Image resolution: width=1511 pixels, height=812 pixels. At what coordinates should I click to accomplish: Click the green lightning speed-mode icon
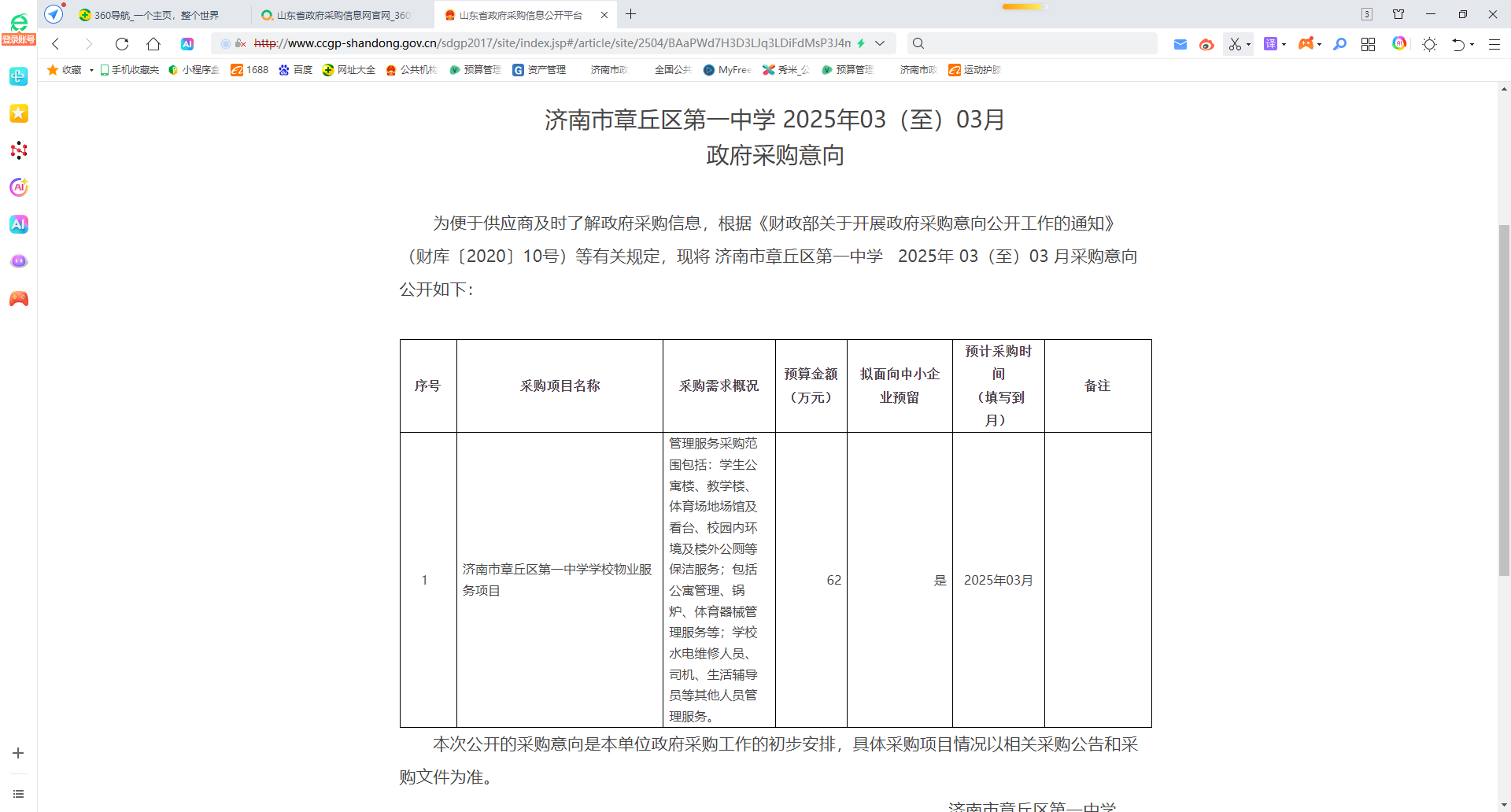point(861,43)
